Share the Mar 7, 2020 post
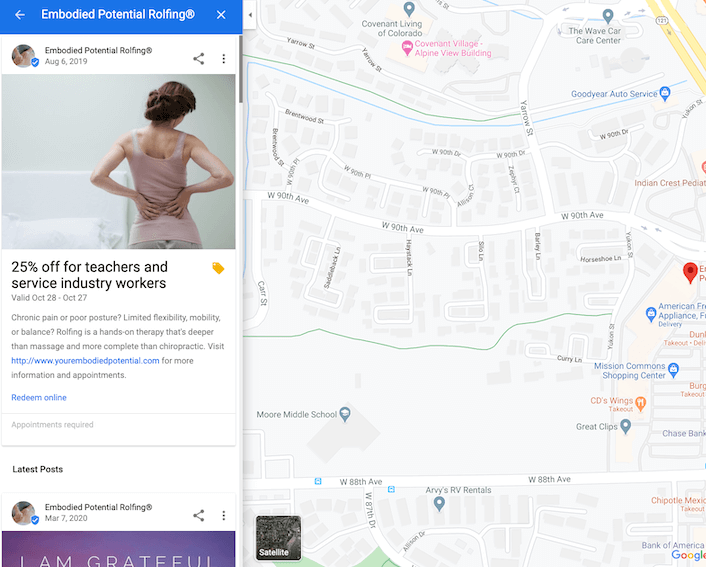This screenshot has height=567, width=706. (x=199, y=515)
